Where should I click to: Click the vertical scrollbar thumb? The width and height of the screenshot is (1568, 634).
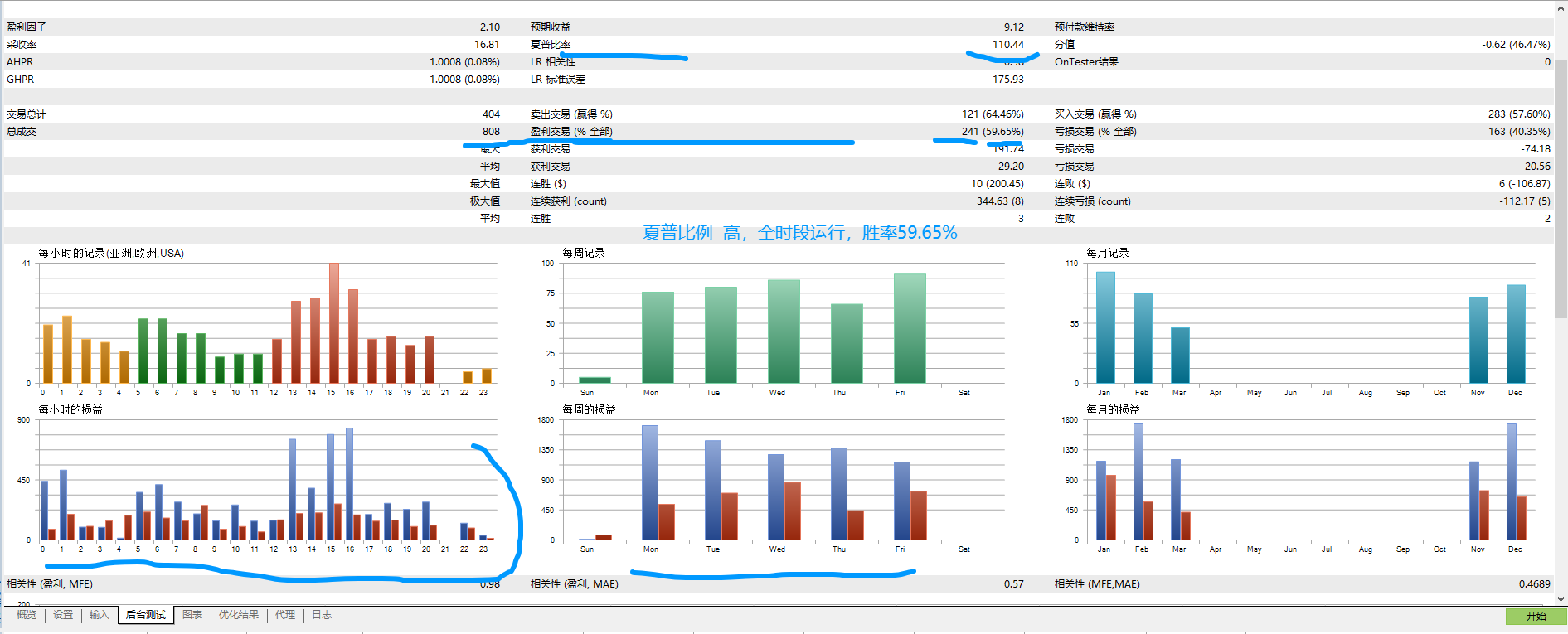[x=1561, y=188]
